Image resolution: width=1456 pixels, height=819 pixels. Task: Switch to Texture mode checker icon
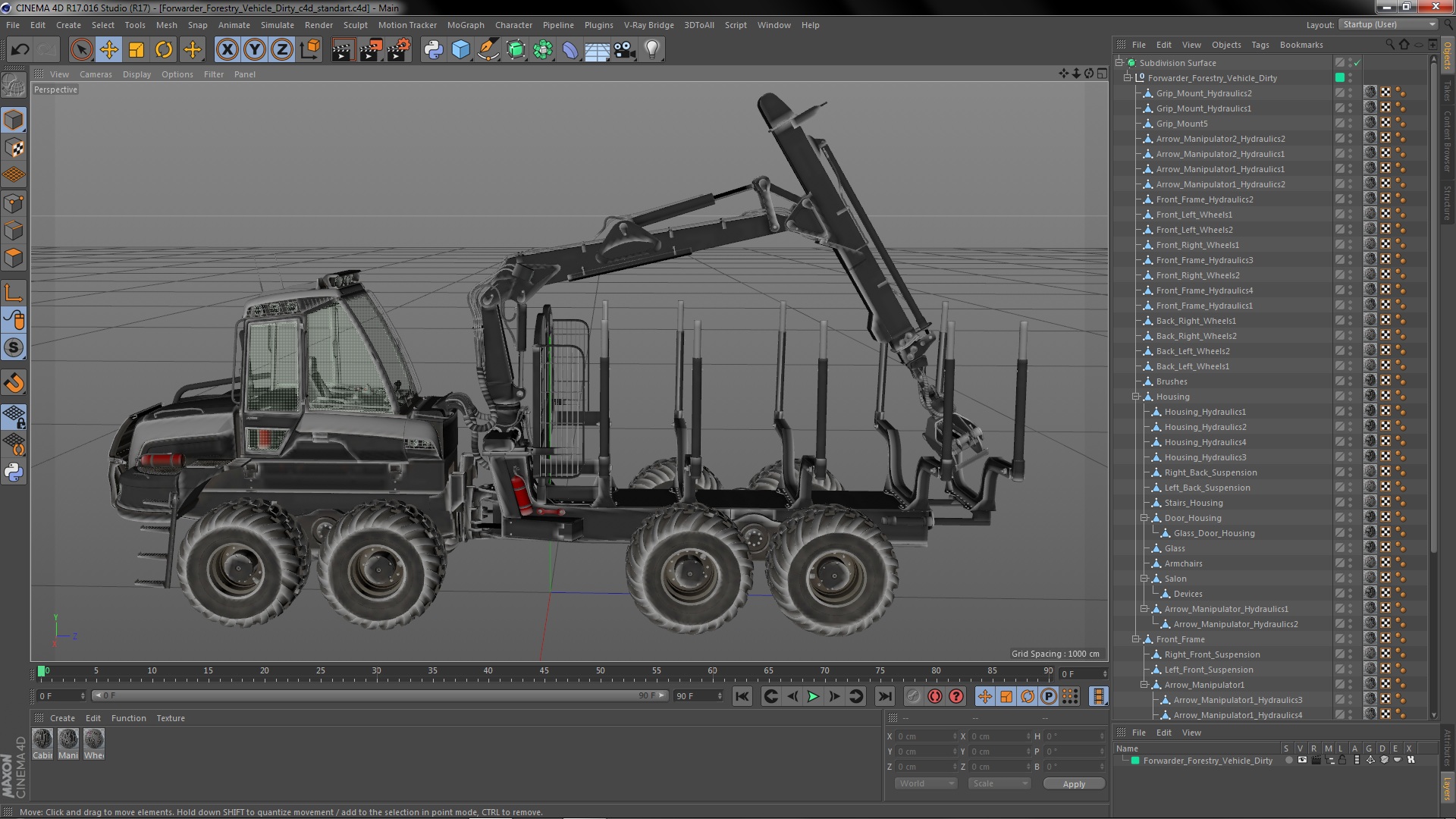click(14, 148)
